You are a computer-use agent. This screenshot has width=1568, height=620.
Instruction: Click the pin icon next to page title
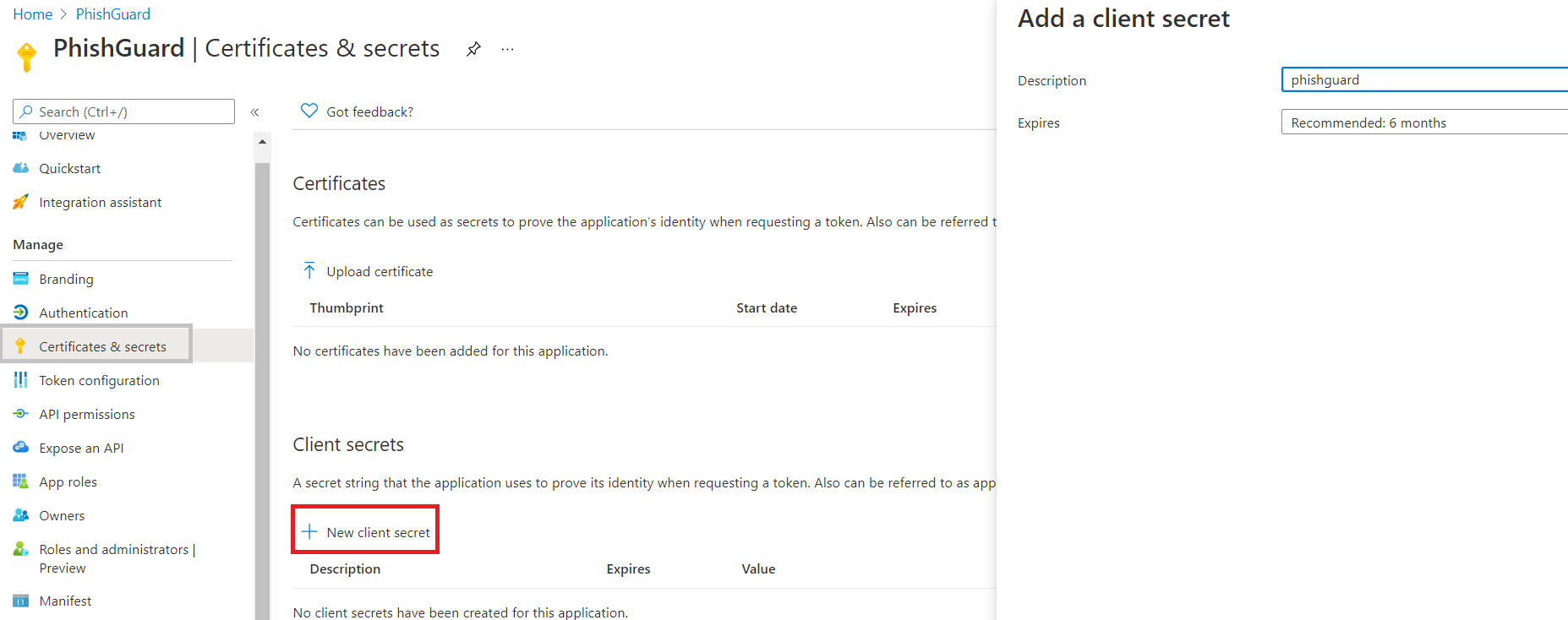tap(473, 49)
